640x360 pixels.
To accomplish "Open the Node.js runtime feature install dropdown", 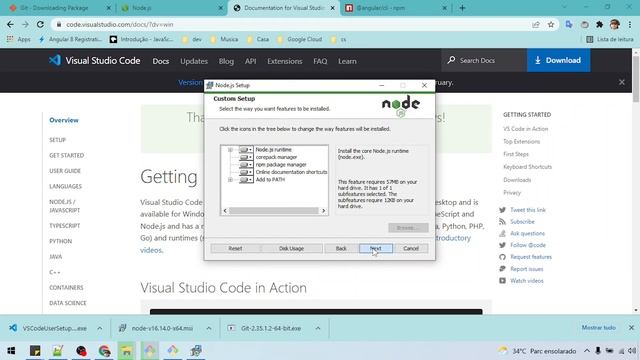I will (246, 150).
